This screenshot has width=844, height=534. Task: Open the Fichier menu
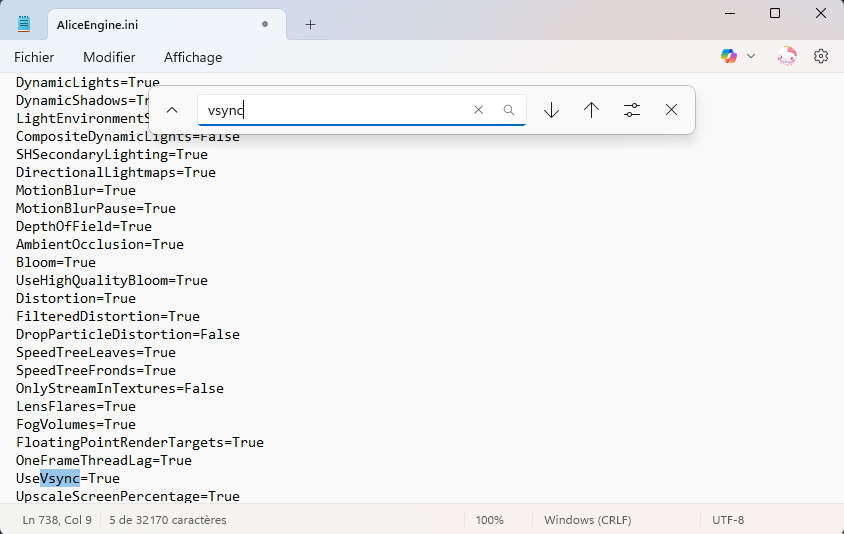[x=34, y=57]
